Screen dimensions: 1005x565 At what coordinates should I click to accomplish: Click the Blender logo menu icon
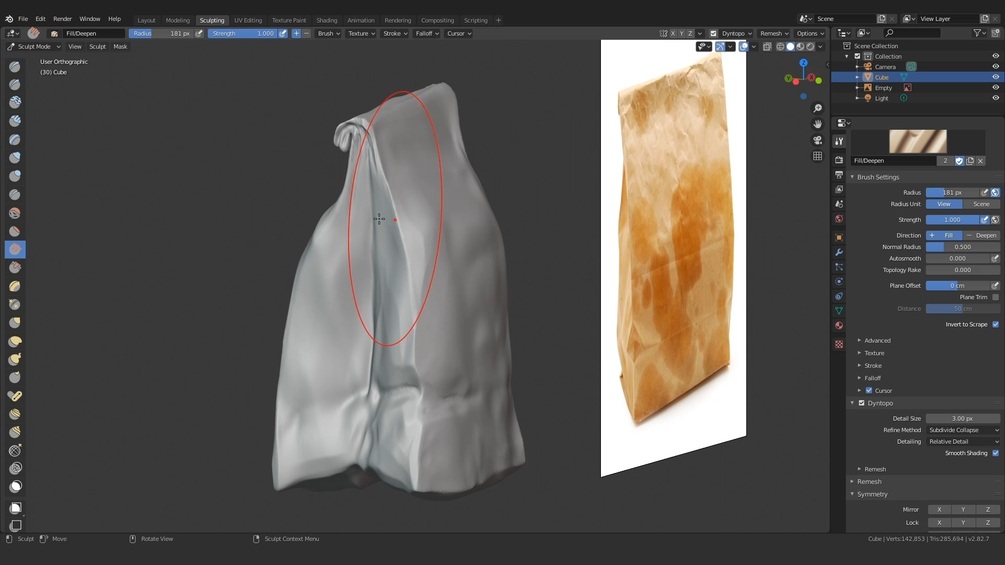pyautogui.click(x=9, y=19)
